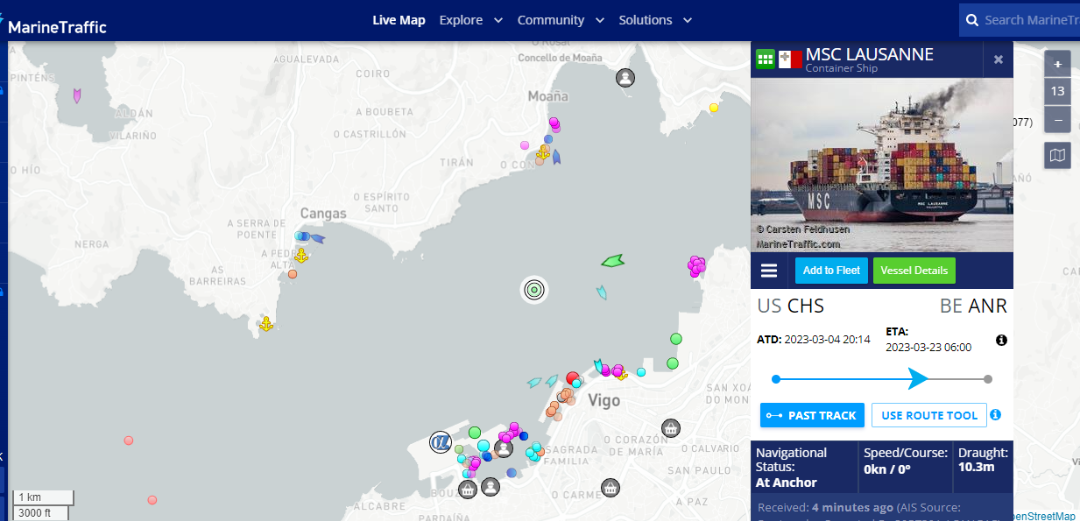Zoom in the map with plus
This screenshot has width=1080, height=521.
(1057, 64)
